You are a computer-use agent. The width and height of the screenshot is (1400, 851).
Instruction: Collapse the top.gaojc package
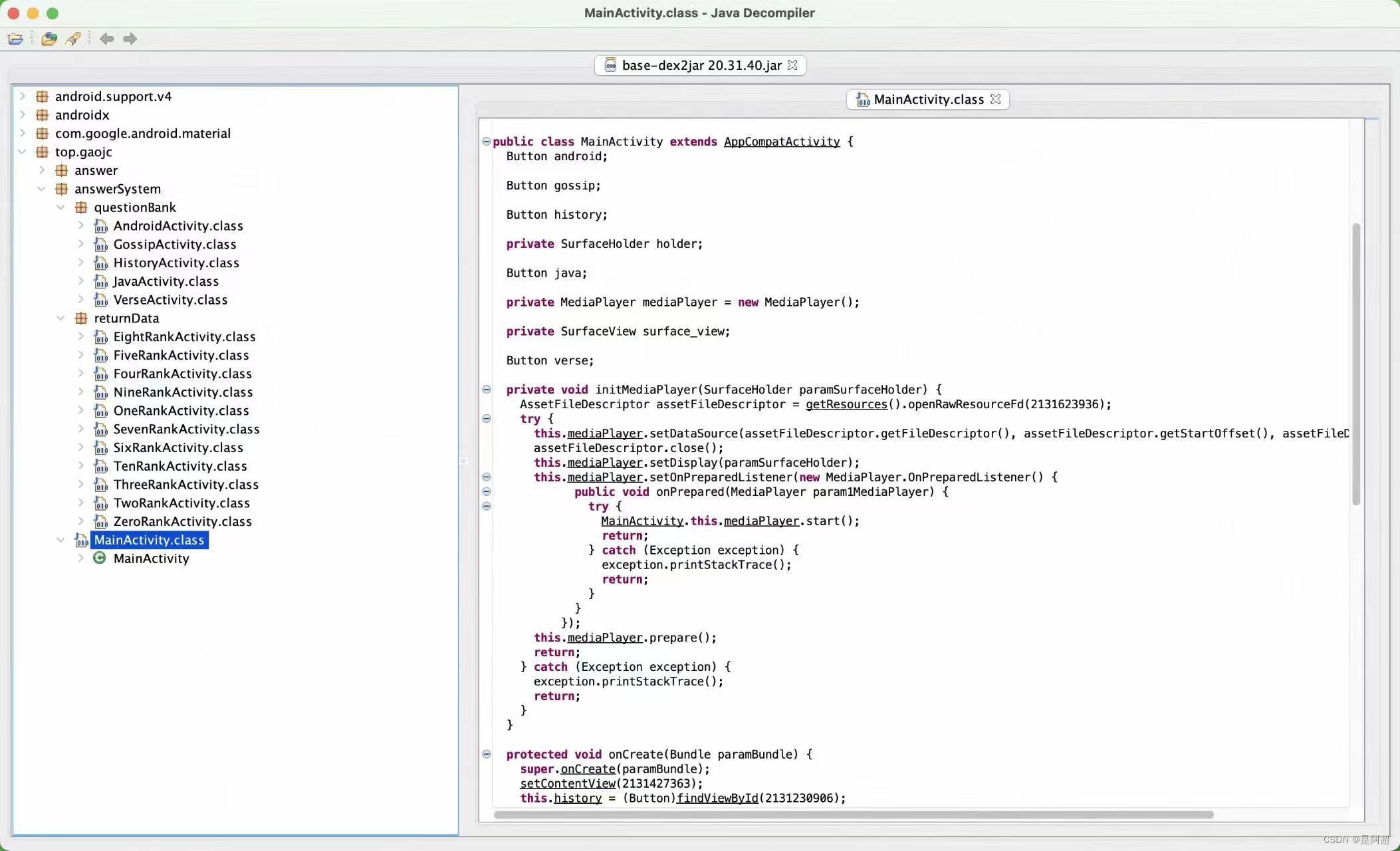(23, 152)
